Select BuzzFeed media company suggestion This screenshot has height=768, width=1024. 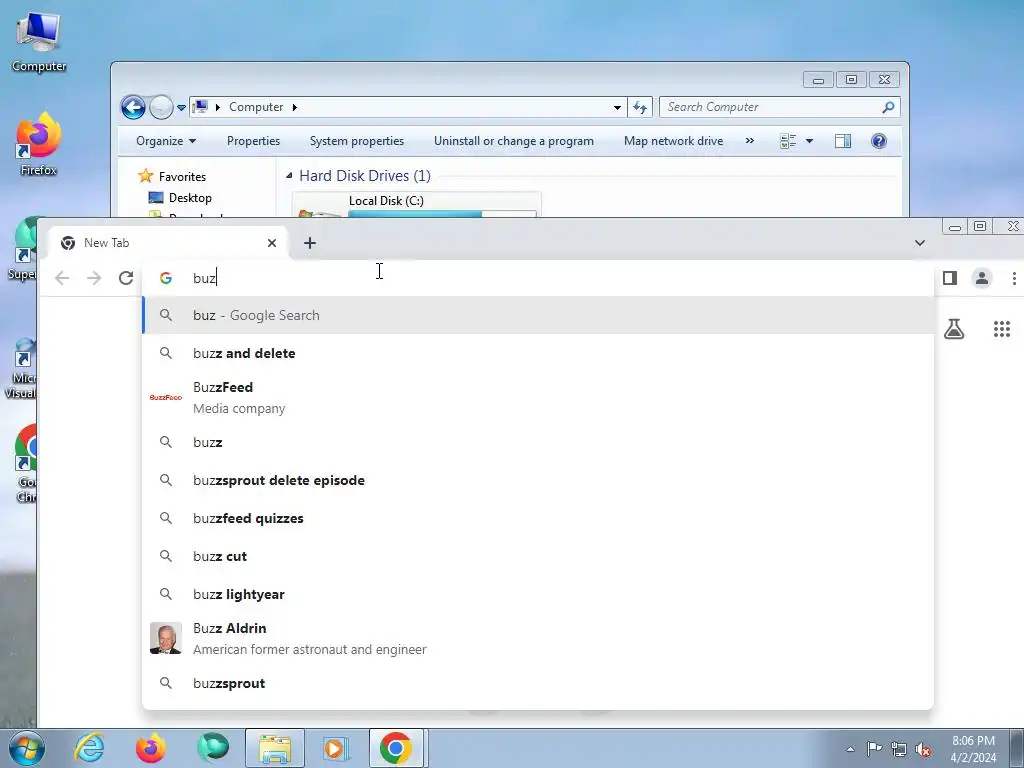(x=538, y=398)
